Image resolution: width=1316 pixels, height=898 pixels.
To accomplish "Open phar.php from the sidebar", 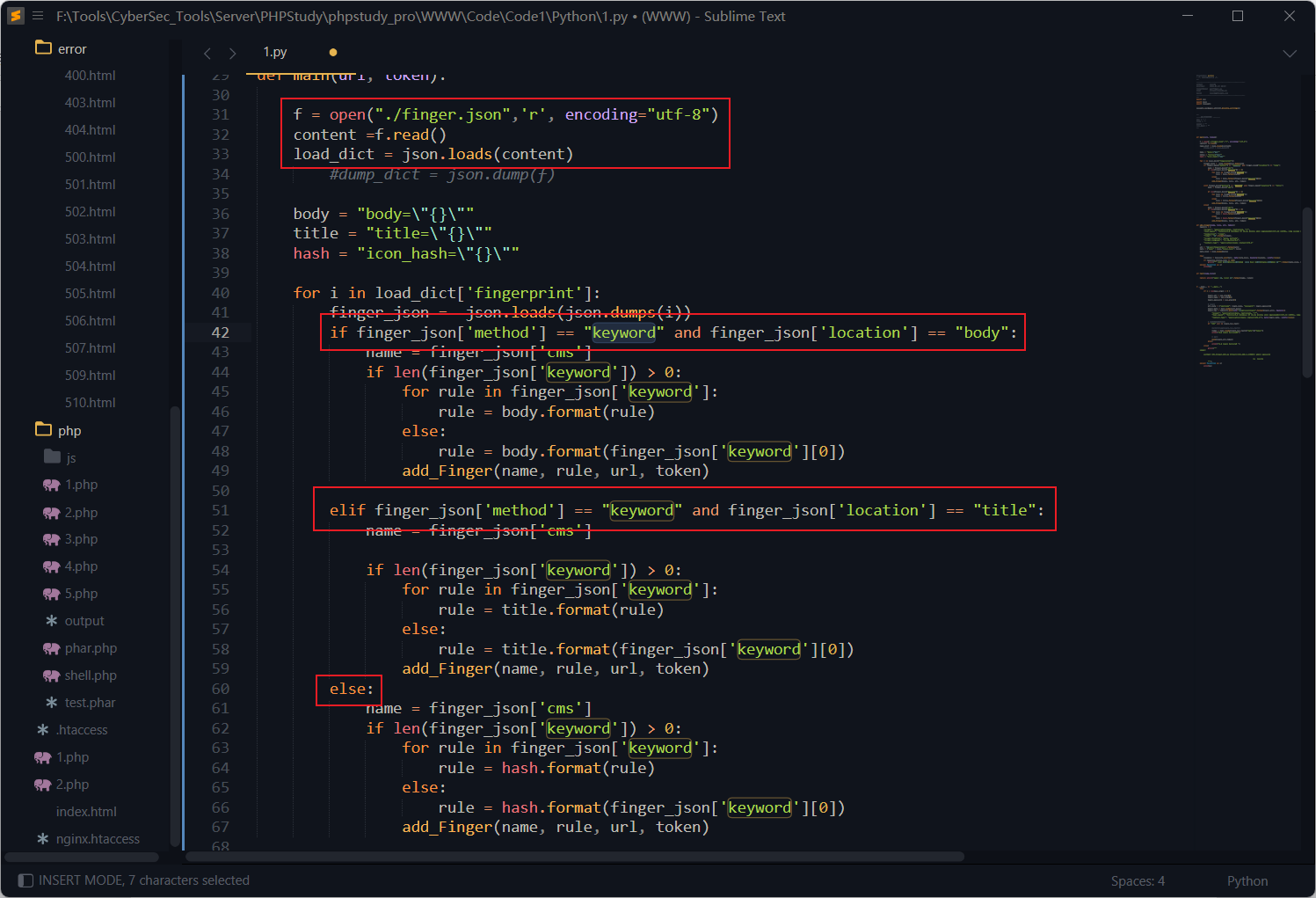I will (90, 648).
